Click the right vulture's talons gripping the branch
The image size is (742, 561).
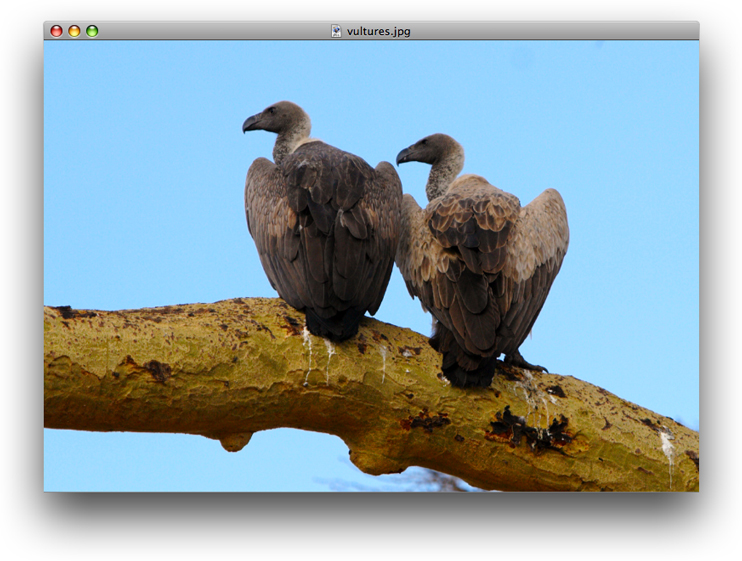point(523,362)
